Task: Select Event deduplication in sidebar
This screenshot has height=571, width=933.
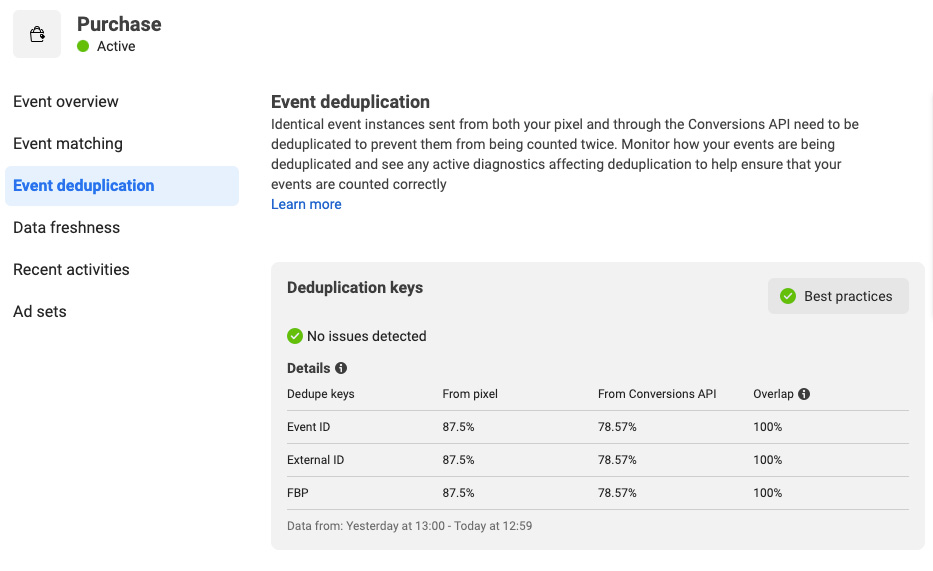Action: [x=122, y=186]
